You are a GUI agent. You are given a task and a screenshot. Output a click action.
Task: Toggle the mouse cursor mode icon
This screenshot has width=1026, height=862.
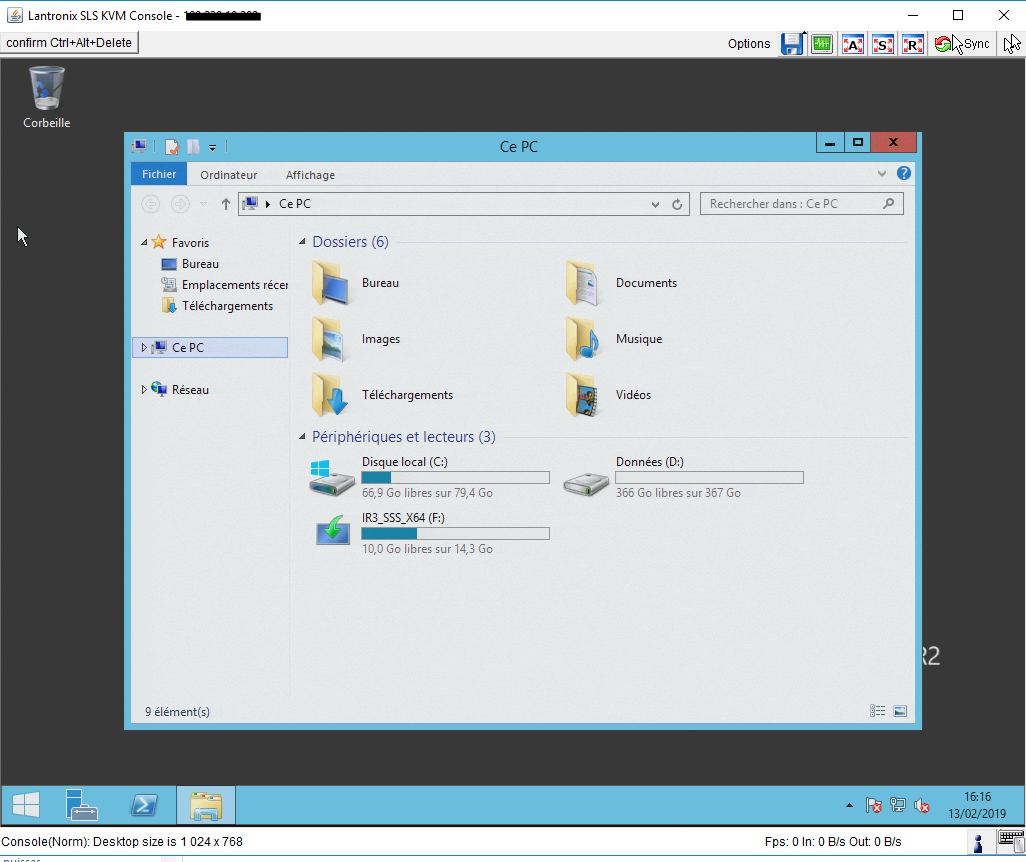coord(1012,44)
